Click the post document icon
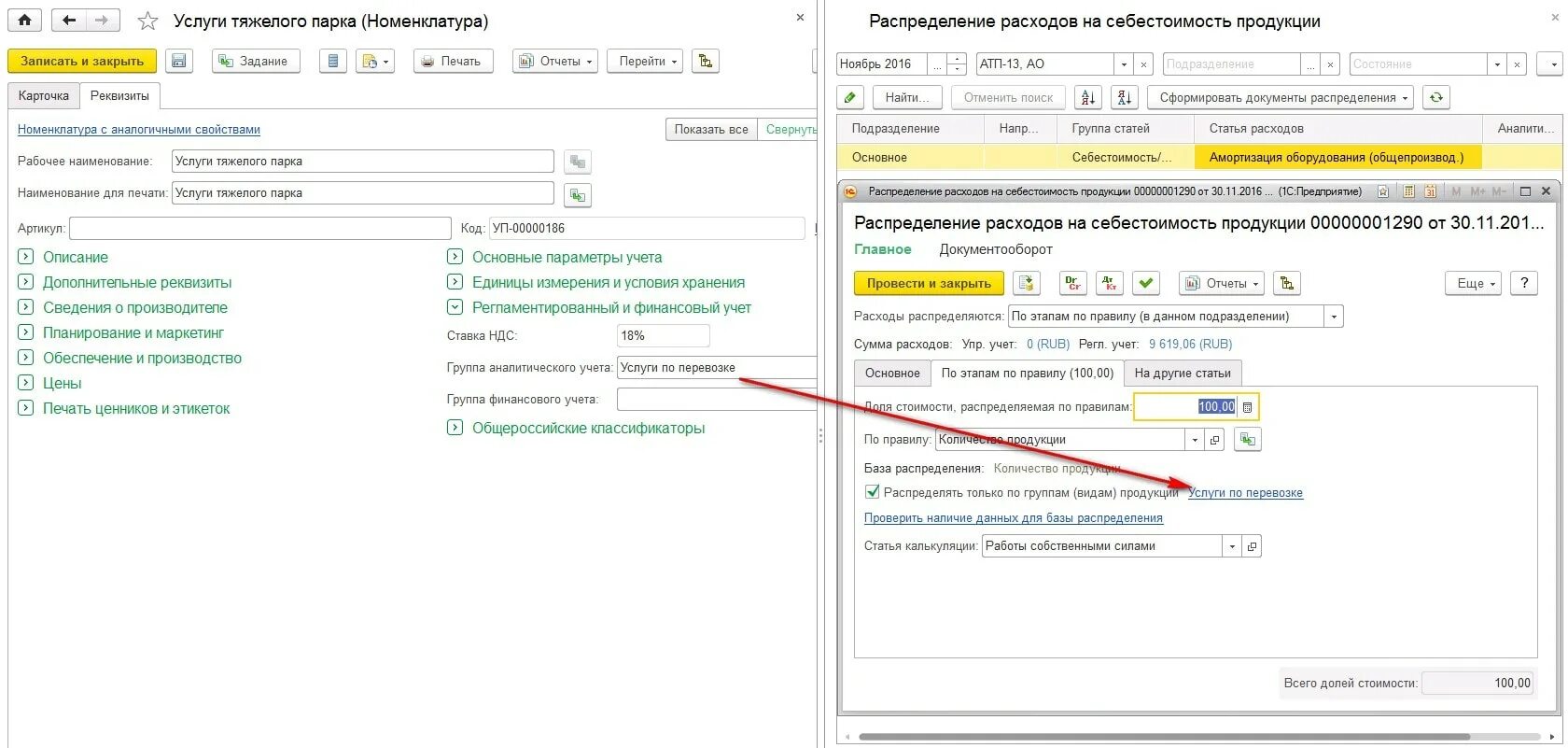Viewport: 1568px width, 748px height. pos(1027,283)
